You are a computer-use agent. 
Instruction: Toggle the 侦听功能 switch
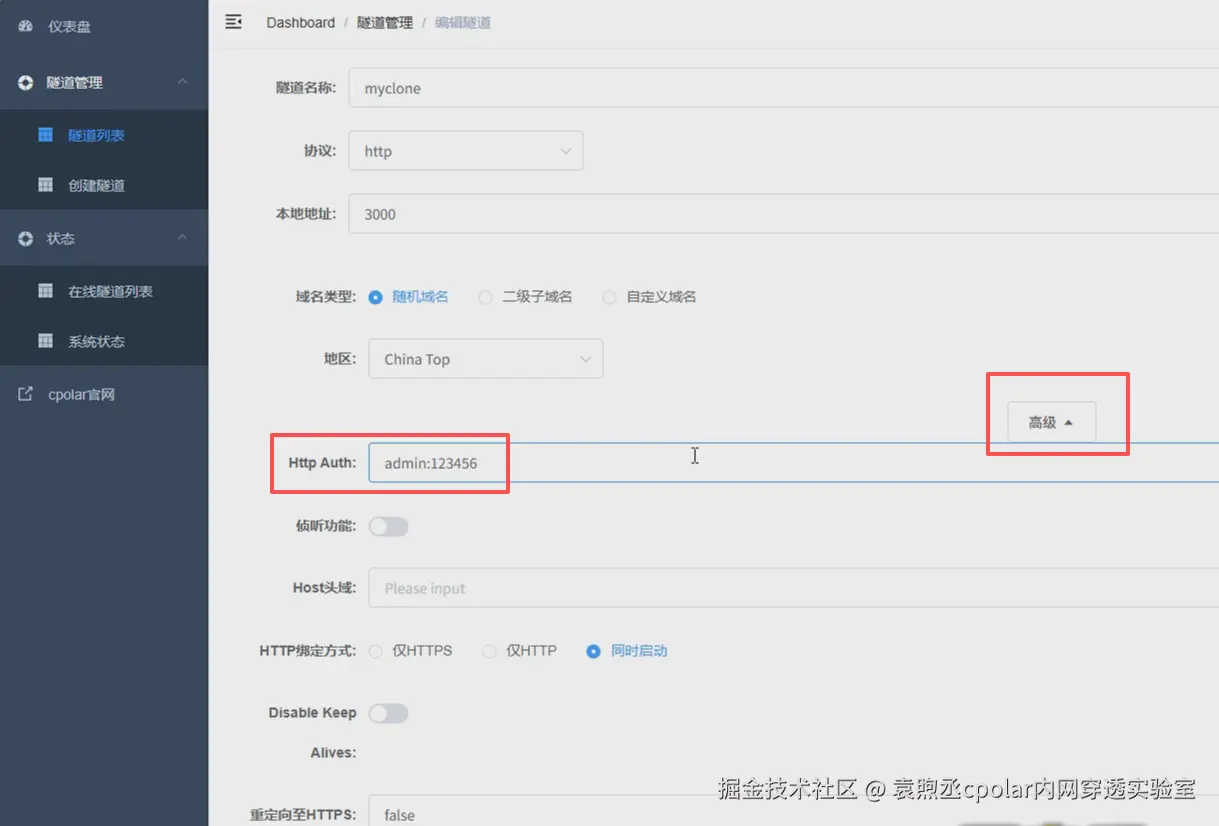coord(388,526)
